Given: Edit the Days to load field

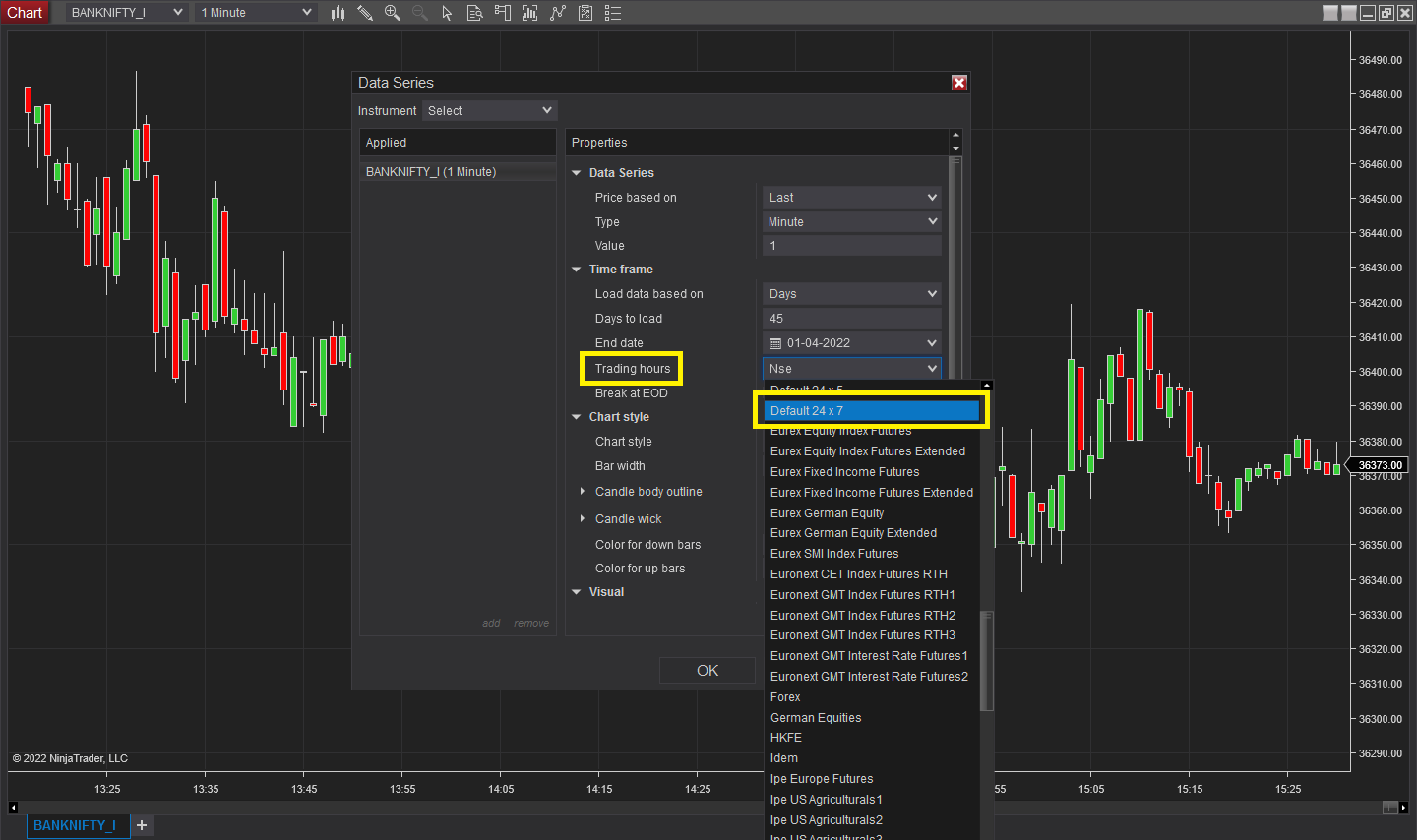Looking at the screenshot, I should click(852, 319).
